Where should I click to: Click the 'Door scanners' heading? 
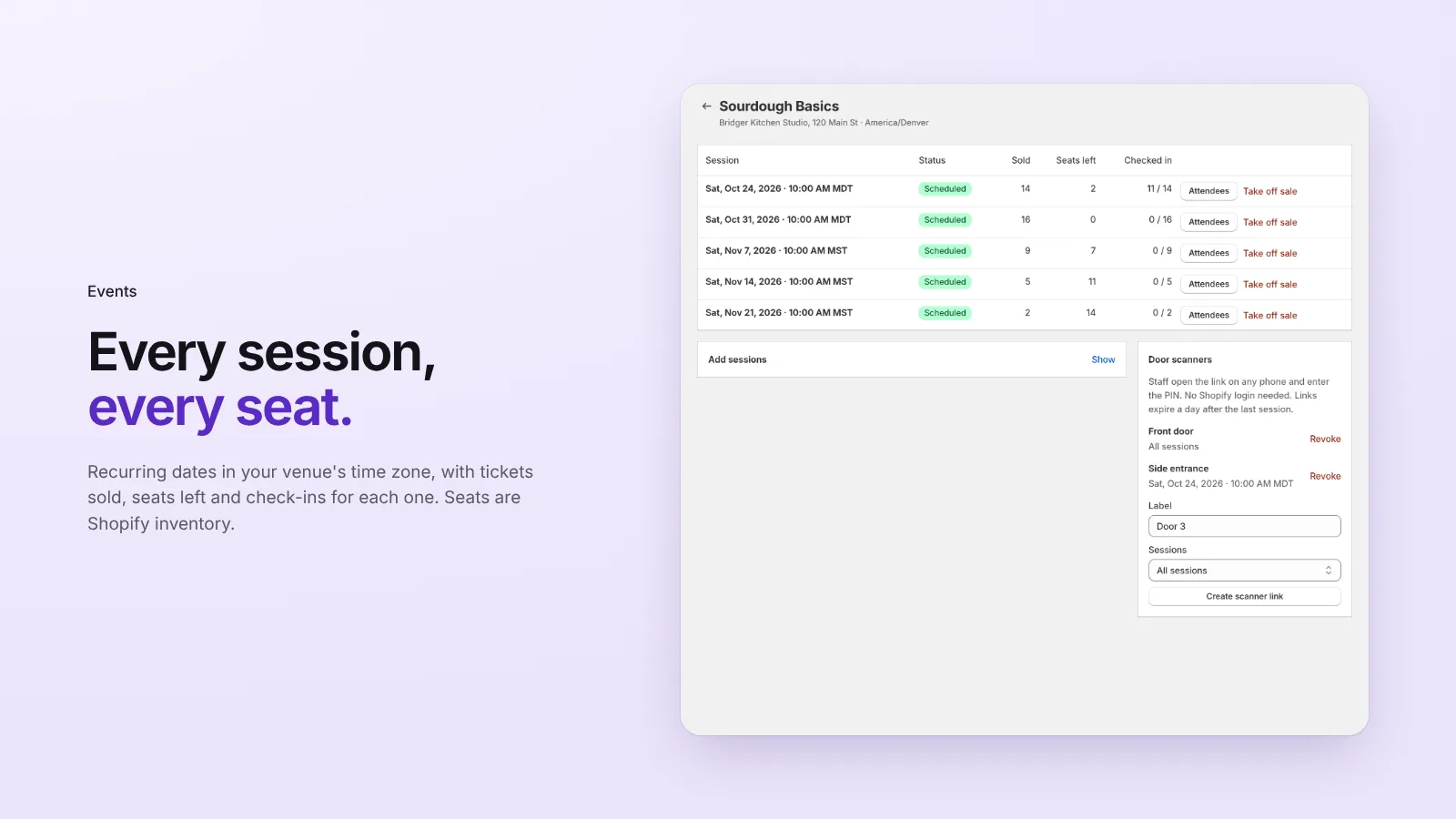1179,359
